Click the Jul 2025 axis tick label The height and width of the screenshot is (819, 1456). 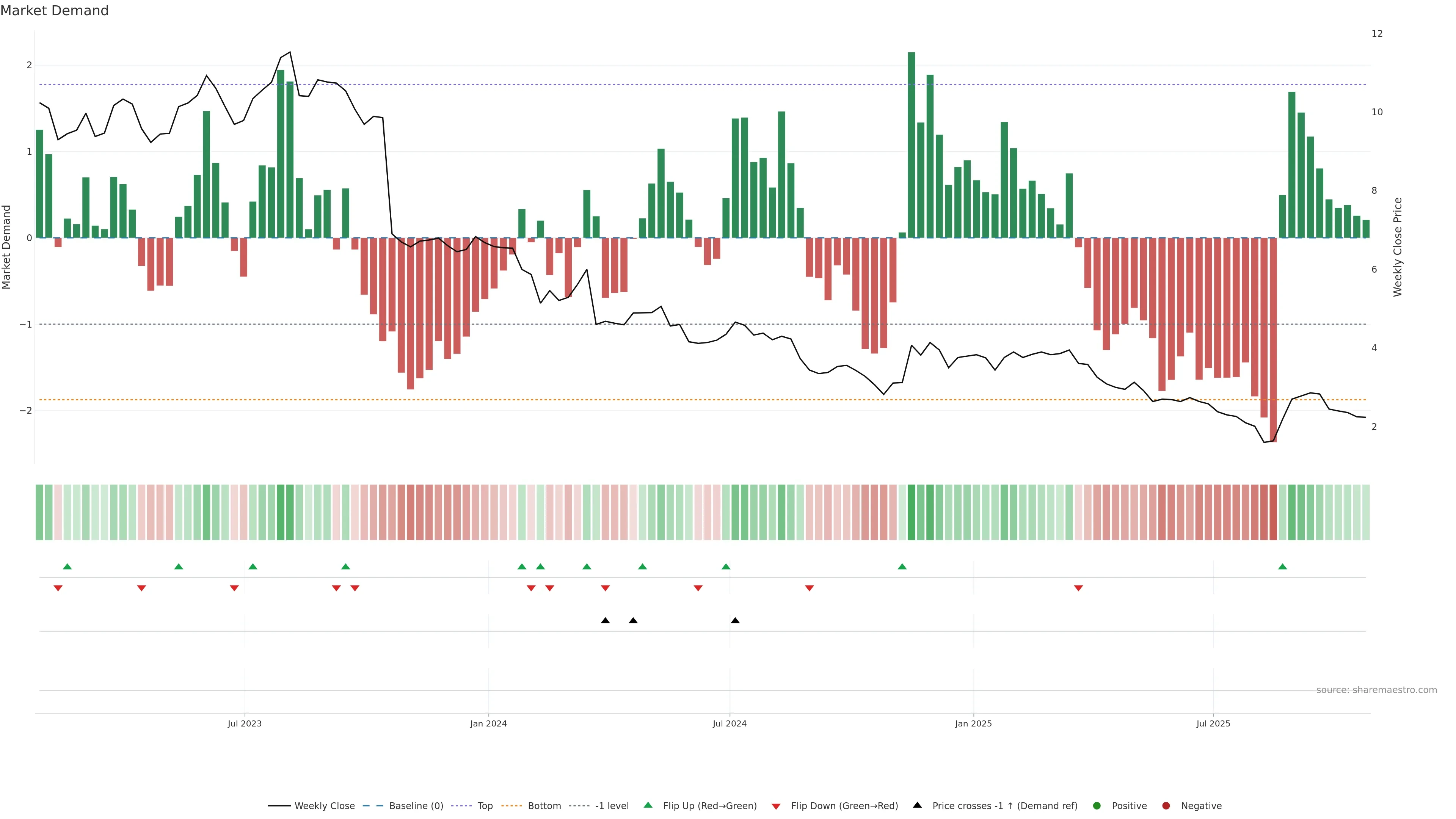(x=1213, y=723)
